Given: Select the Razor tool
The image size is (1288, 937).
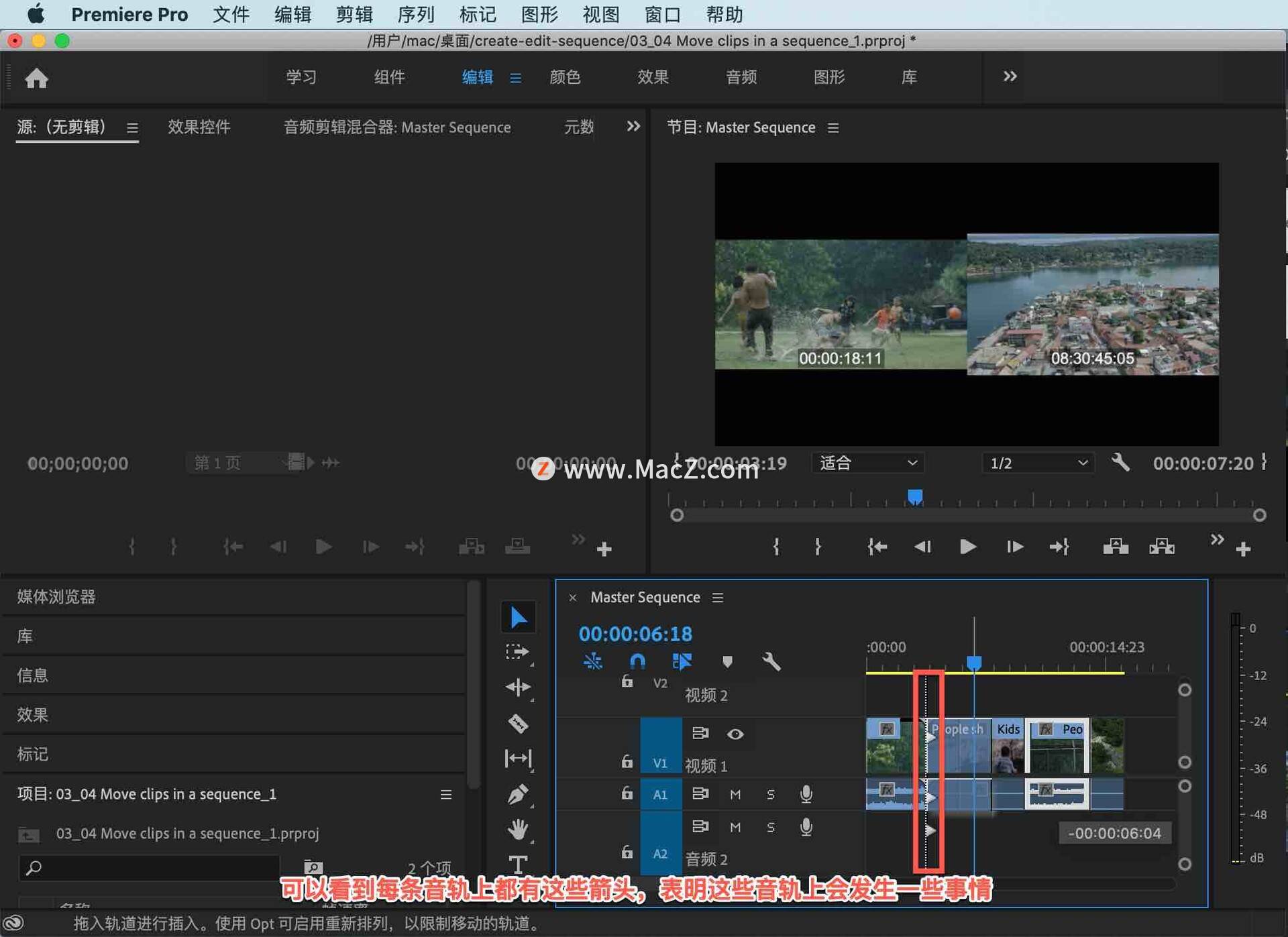Looking at the screenshot, I should [x=518, y=723].
